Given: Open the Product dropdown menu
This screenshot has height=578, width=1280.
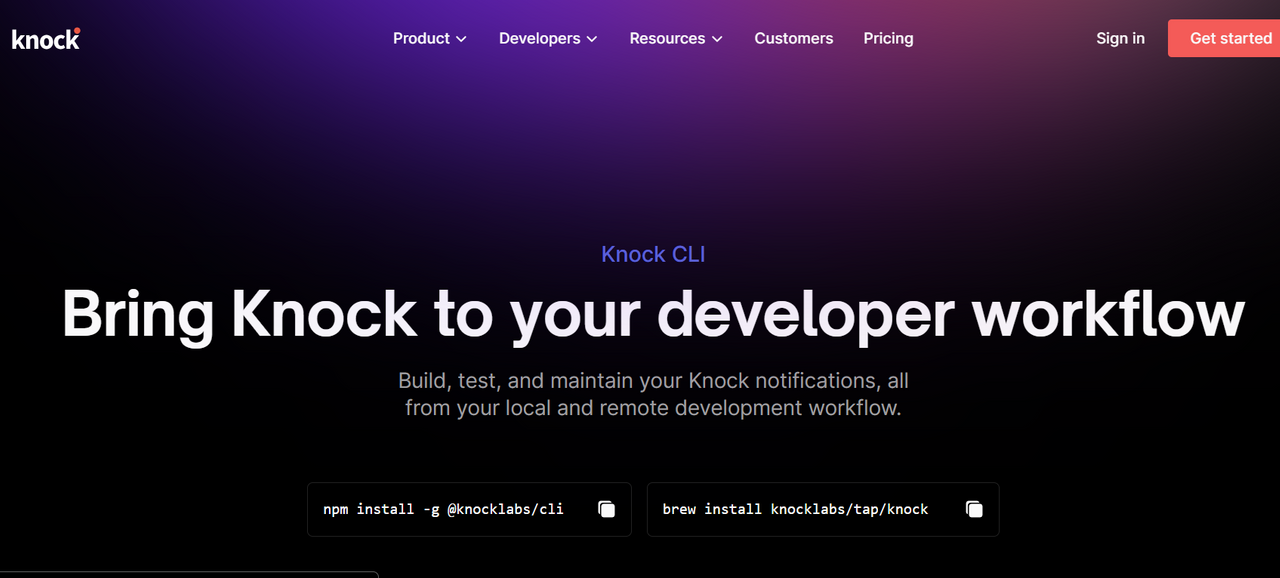Looking at the screenshot, I should (x=430, y=38).
